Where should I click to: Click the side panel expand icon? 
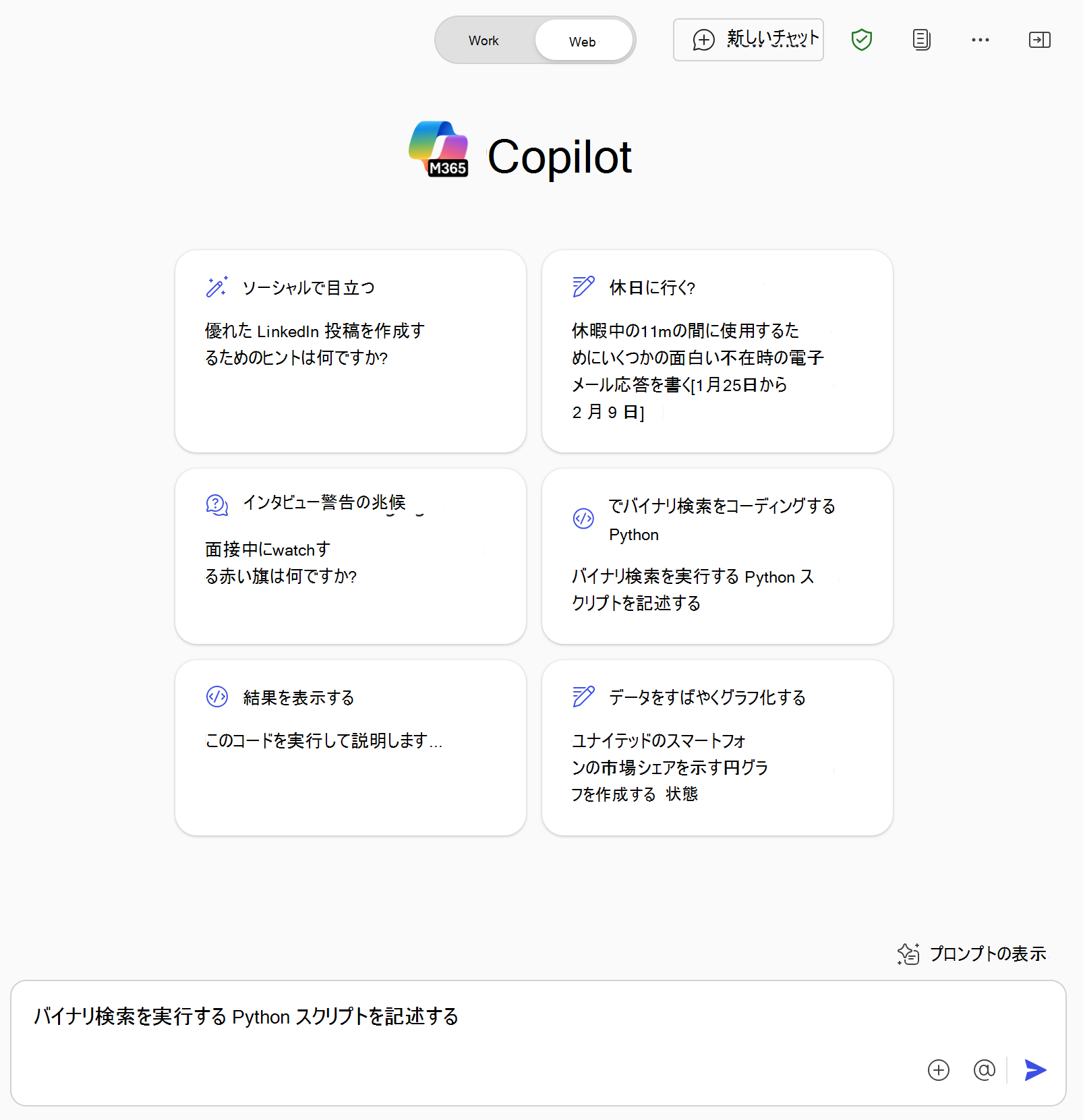pyautogui.click(x=1039, y=40)
